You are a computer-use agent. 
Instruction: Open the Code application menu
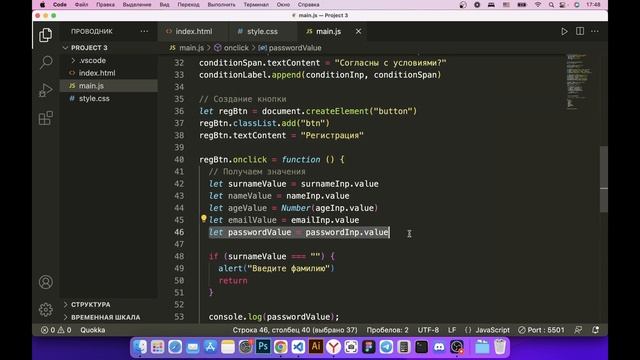pyautogui.click(x=60, y=5)
